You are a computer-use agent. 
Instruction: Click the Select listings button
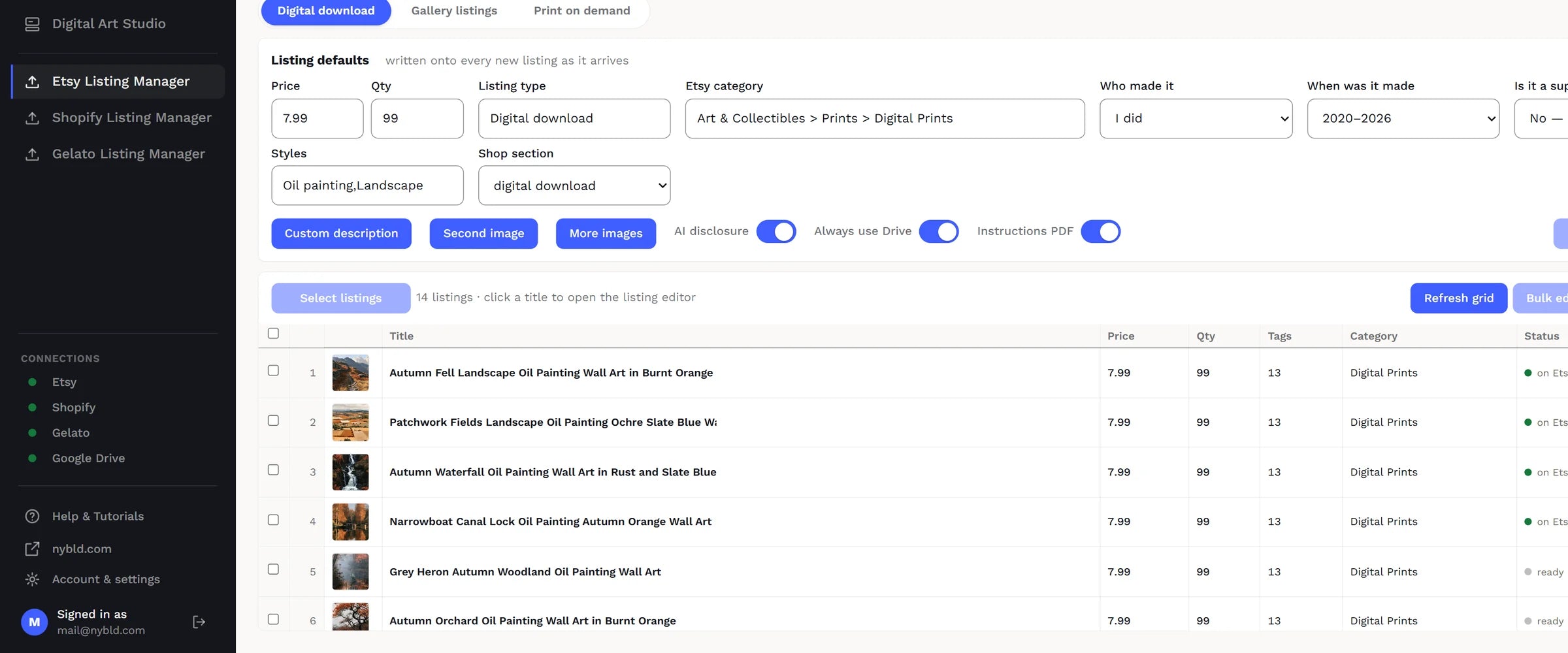(x=341, y=298)
